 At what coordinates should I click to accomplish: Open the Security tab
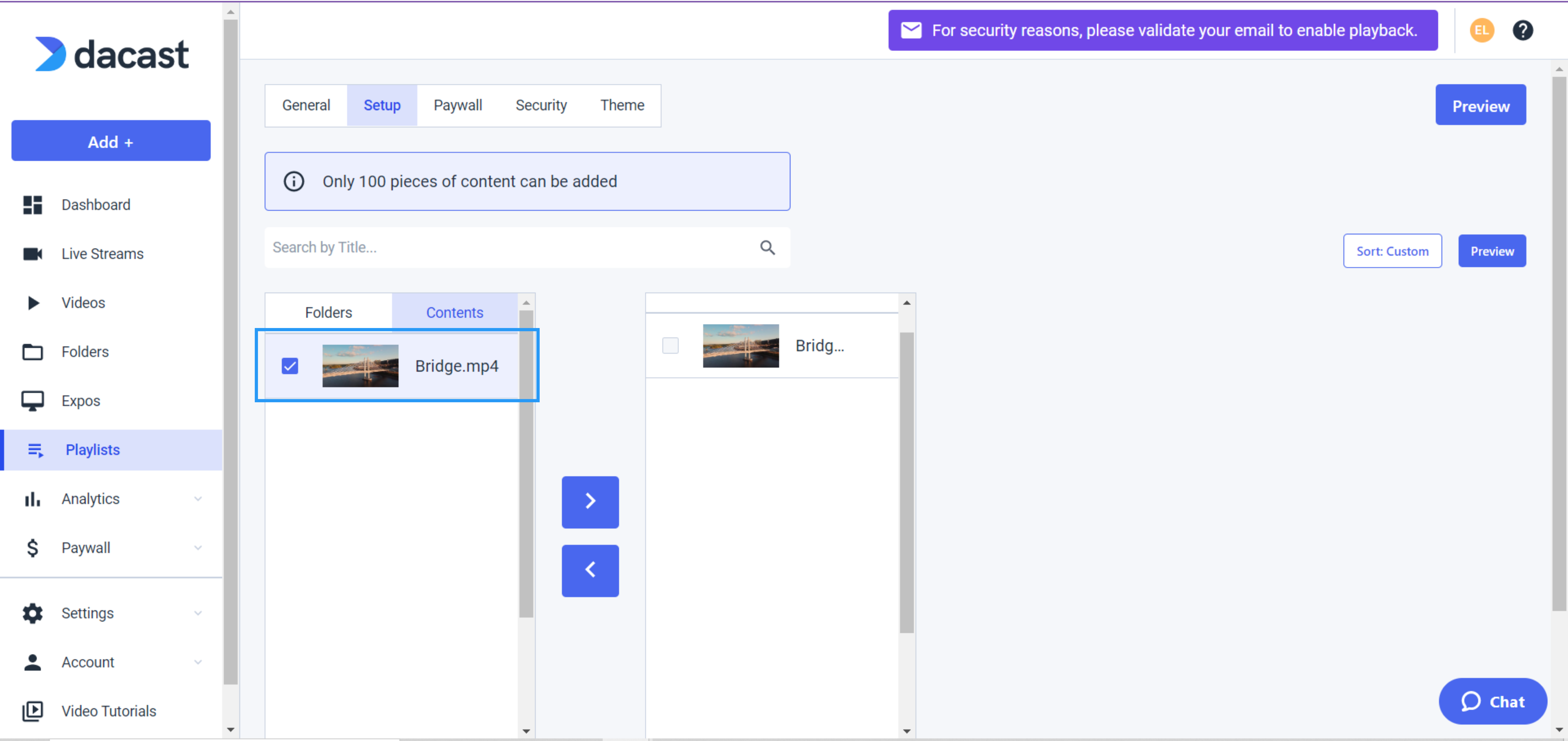click(x=541, y=105)
